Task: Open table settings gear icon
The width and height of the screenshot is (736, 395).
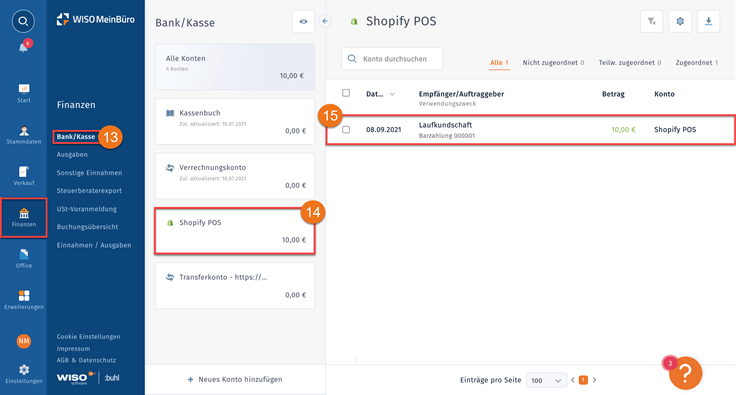Action: [x=680, y=21]
